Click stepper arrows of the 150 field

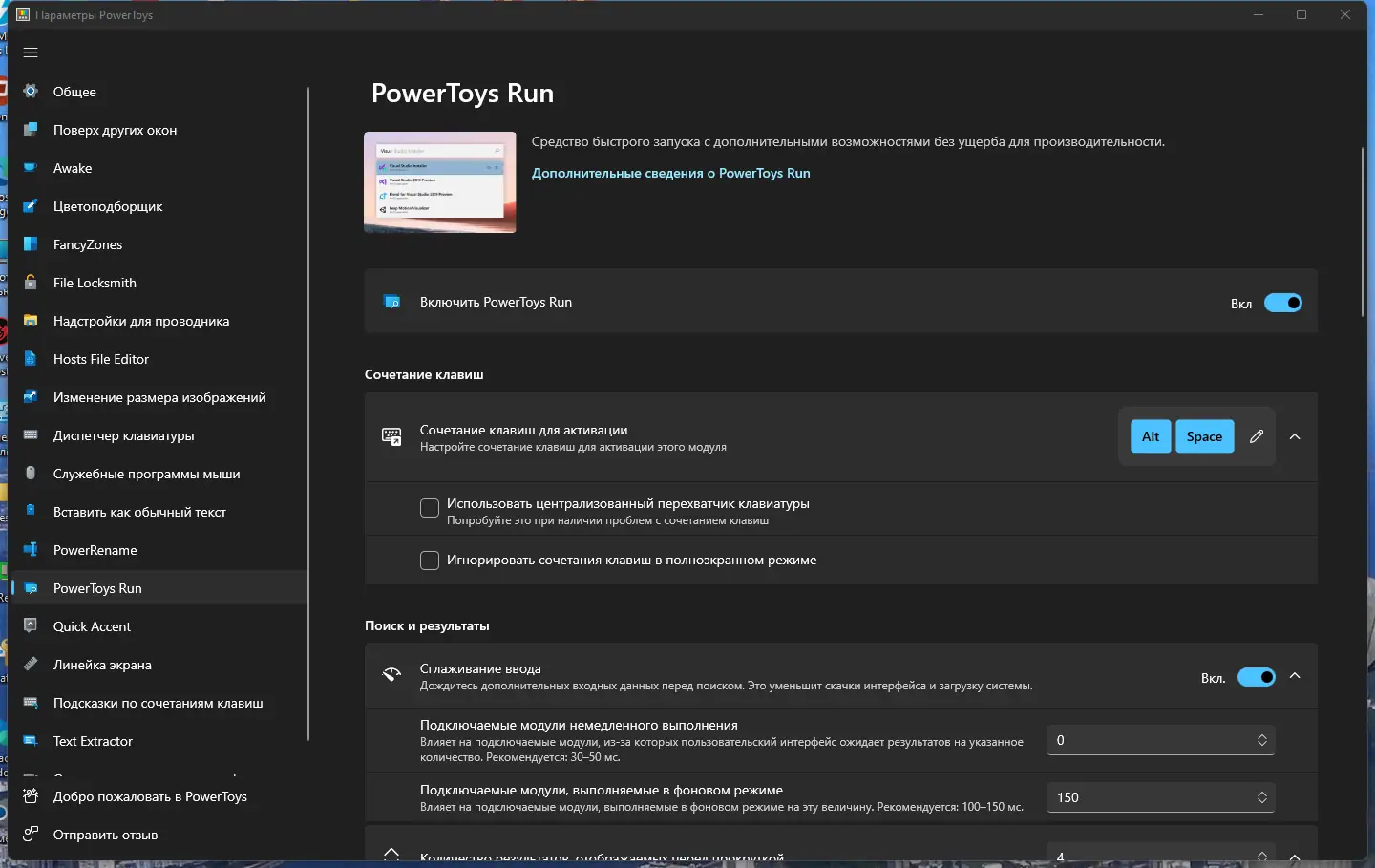1262,797
